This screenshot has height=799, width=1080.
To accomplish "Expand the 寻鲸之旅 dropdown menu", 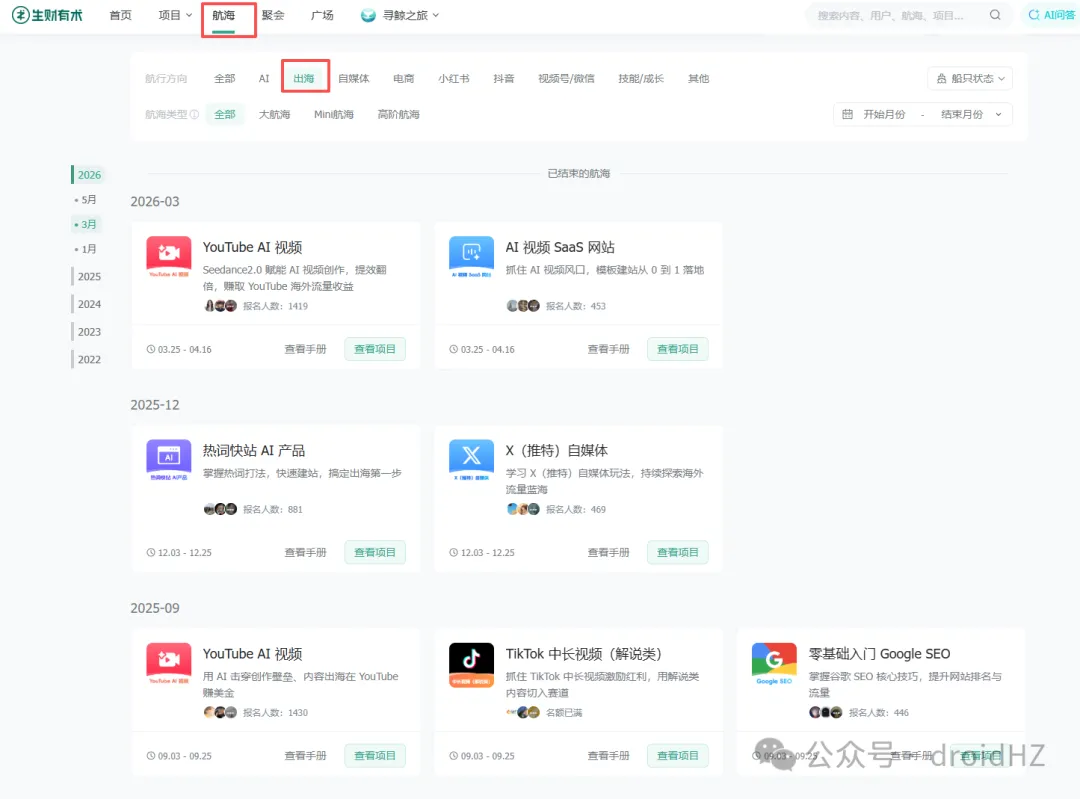I will (x=400, y=16).
